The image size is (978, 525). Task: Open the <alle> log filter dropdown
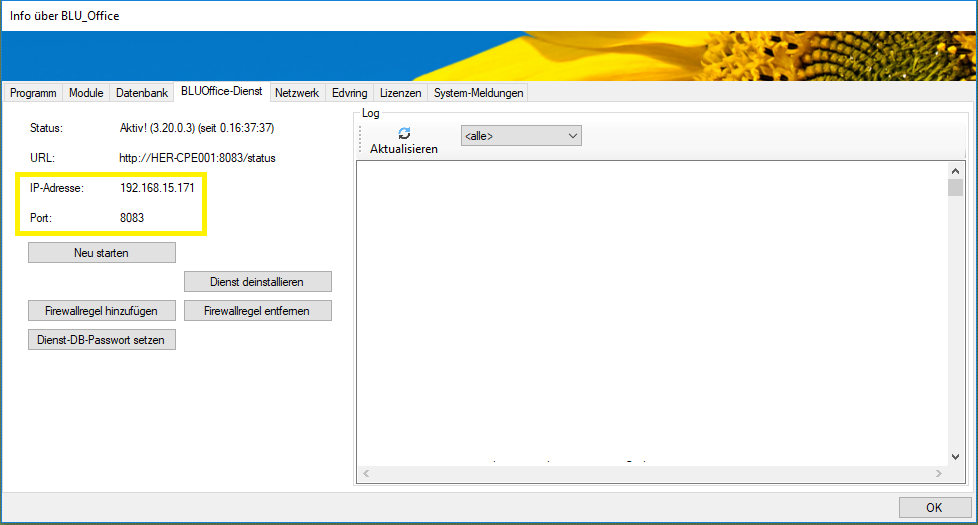click(520, 136)
